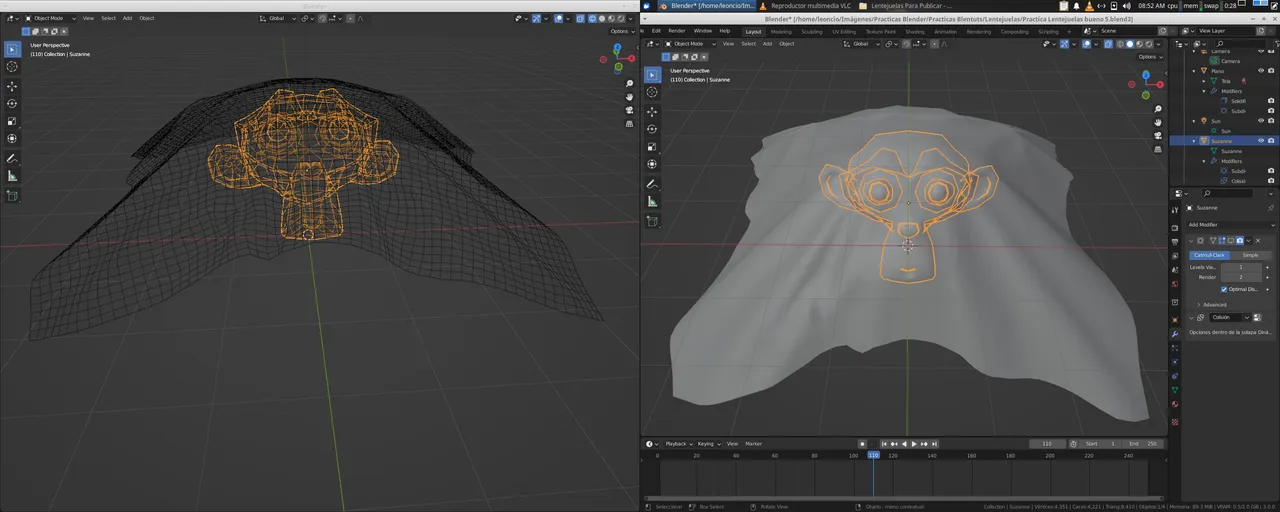
Task: Switch to Reproductor multimedia VLC taskbar window
Action: pos(806,5)
